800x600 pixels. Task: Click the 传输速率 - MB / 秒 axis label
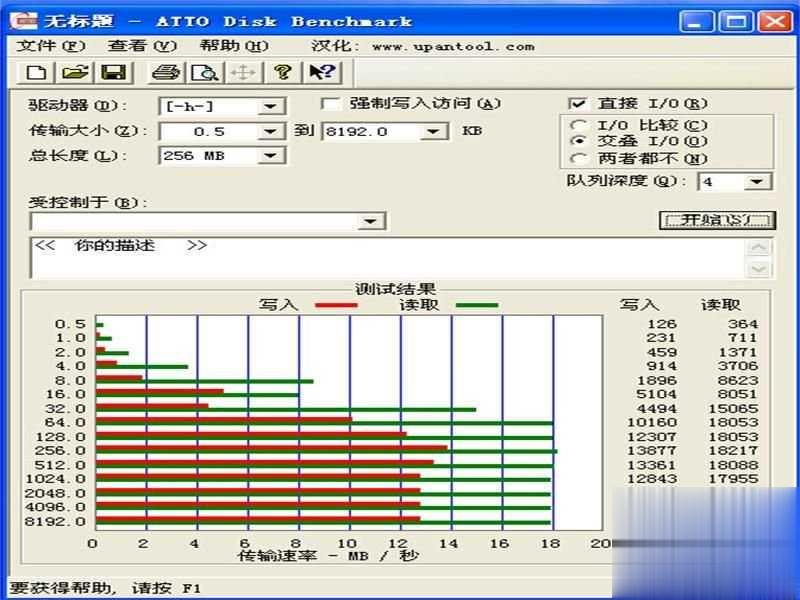point(328,556)
